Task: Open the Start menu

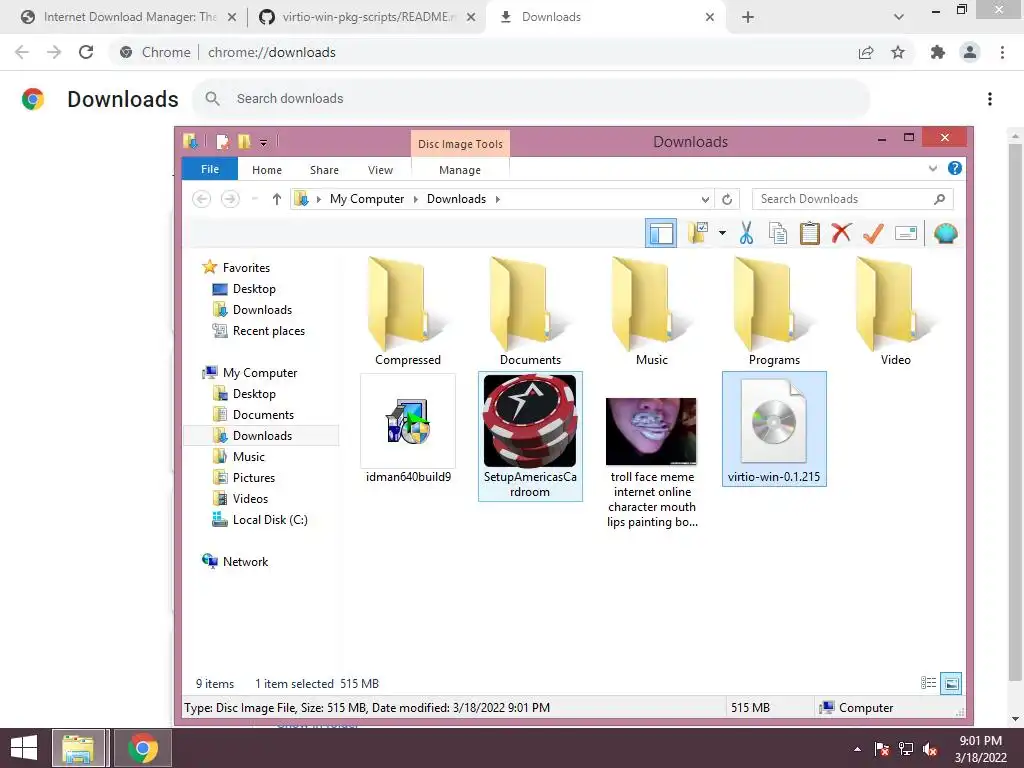Action: point(24,748)
